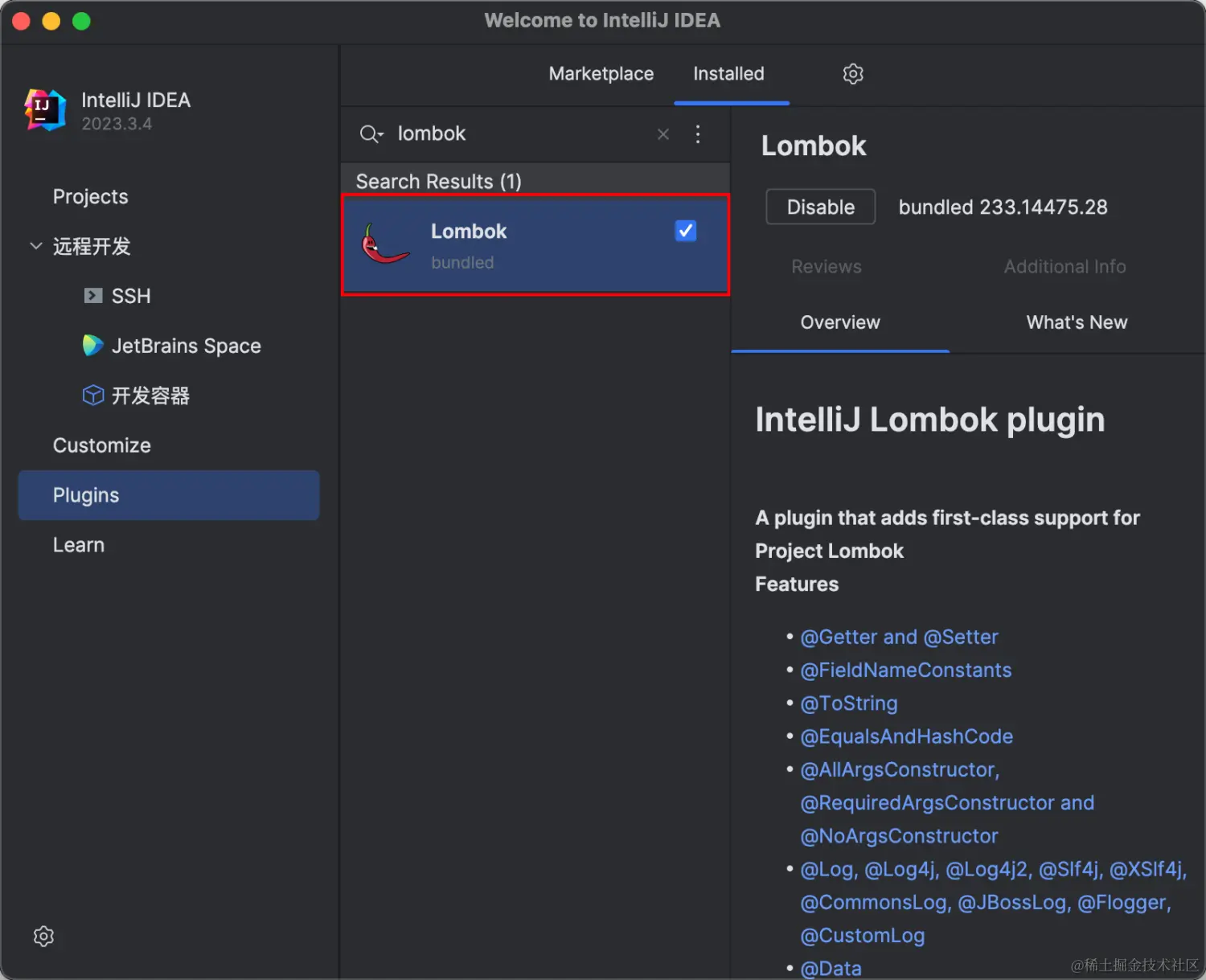Select Projects in the sidebar
This screenshot has width=1206, height=980.
pyautogui.click(x=91, y=197)
